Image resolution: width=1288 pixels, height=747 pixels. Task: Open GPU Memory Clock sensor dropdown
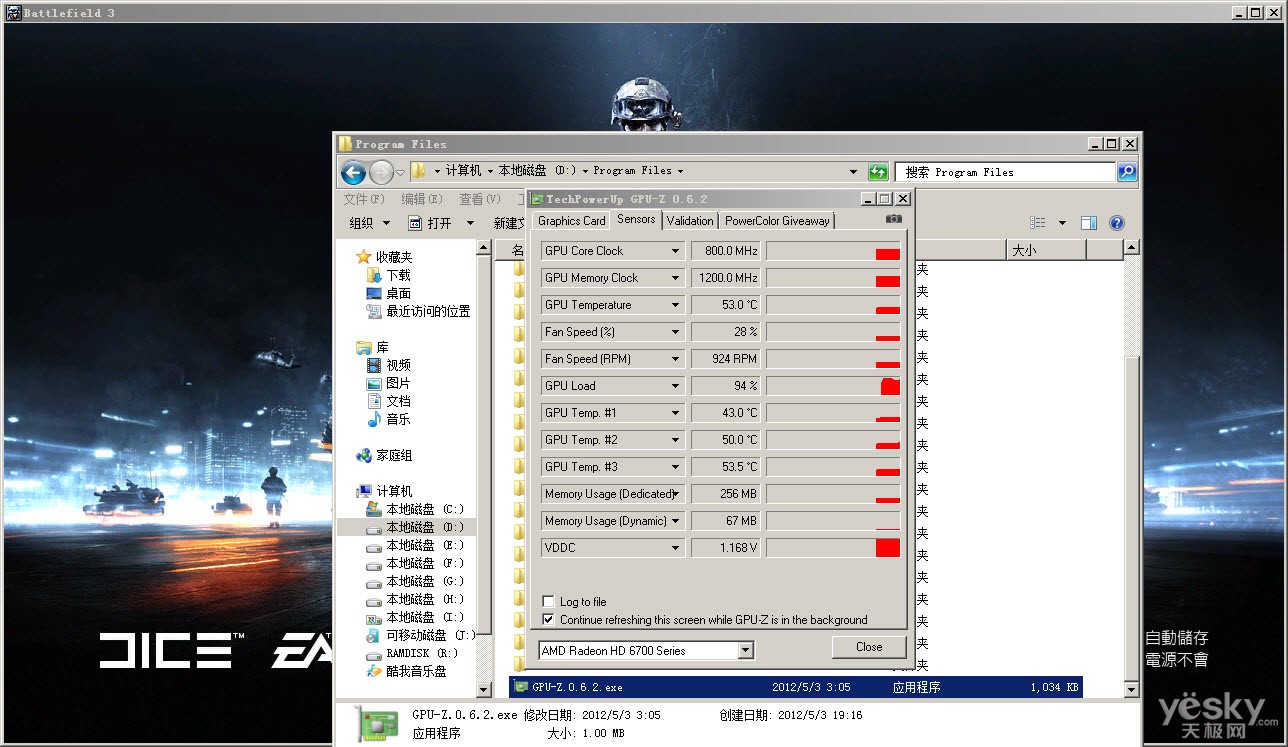pos(675,278)
